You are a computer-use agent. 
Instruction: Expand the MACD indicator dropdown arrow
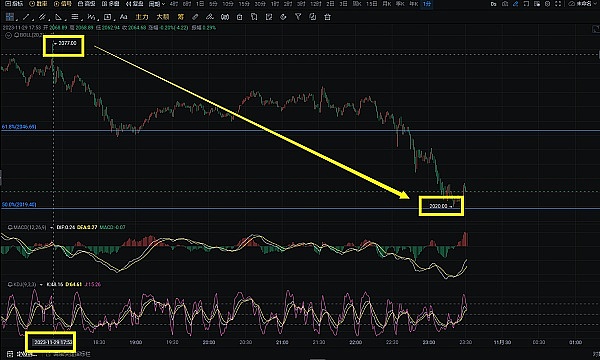pyautogui.click(x=52, y=227)
